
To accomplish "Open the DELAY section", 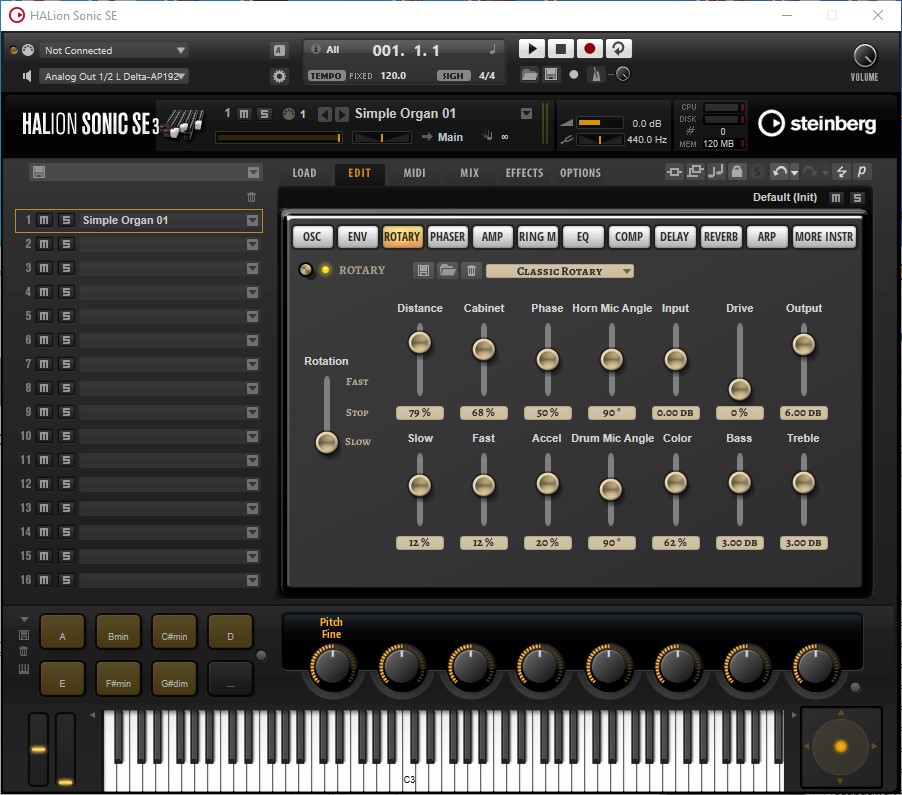I will 674,237.
